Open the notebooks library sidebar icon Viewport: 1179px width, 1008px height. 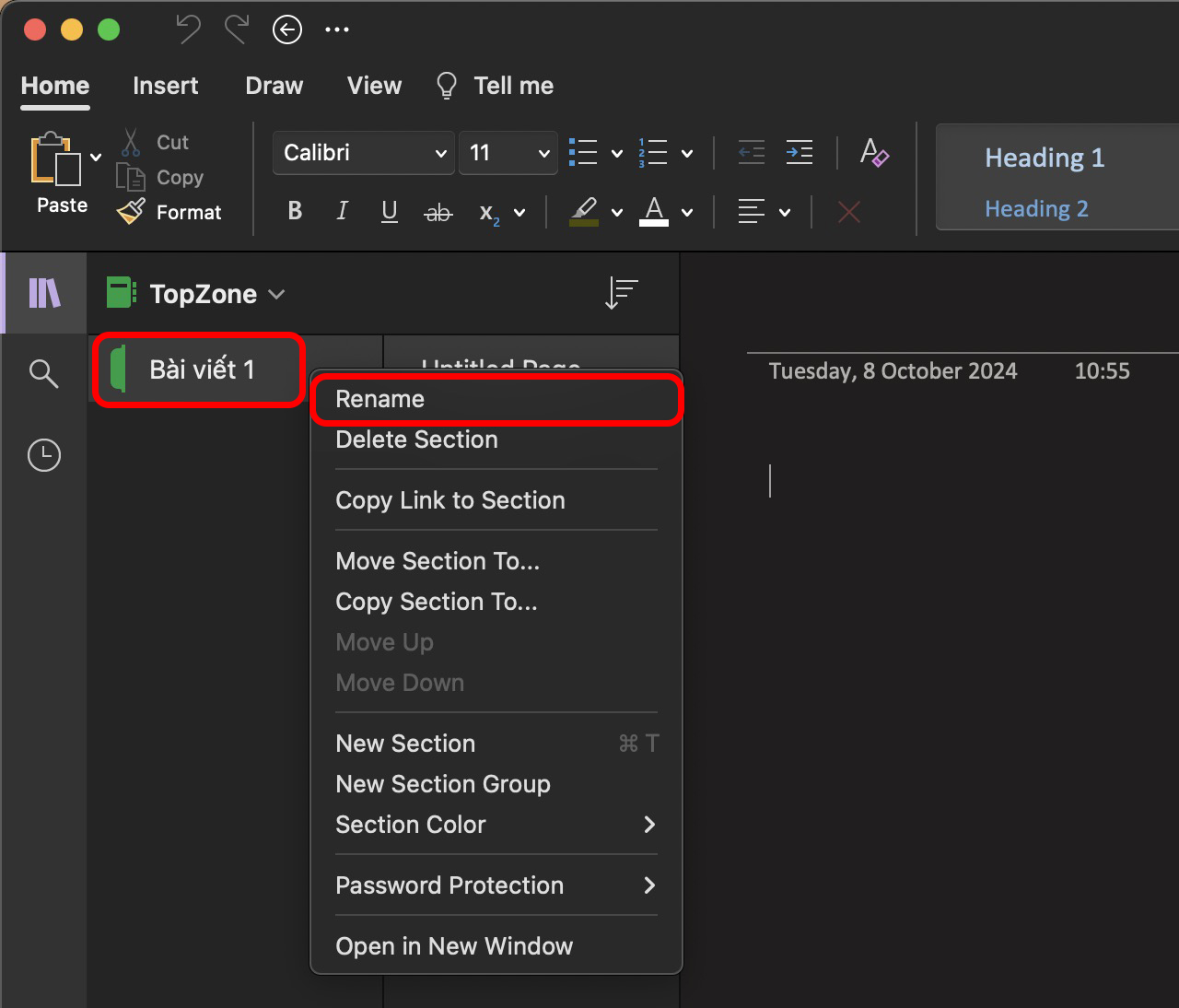click(44, 293)
